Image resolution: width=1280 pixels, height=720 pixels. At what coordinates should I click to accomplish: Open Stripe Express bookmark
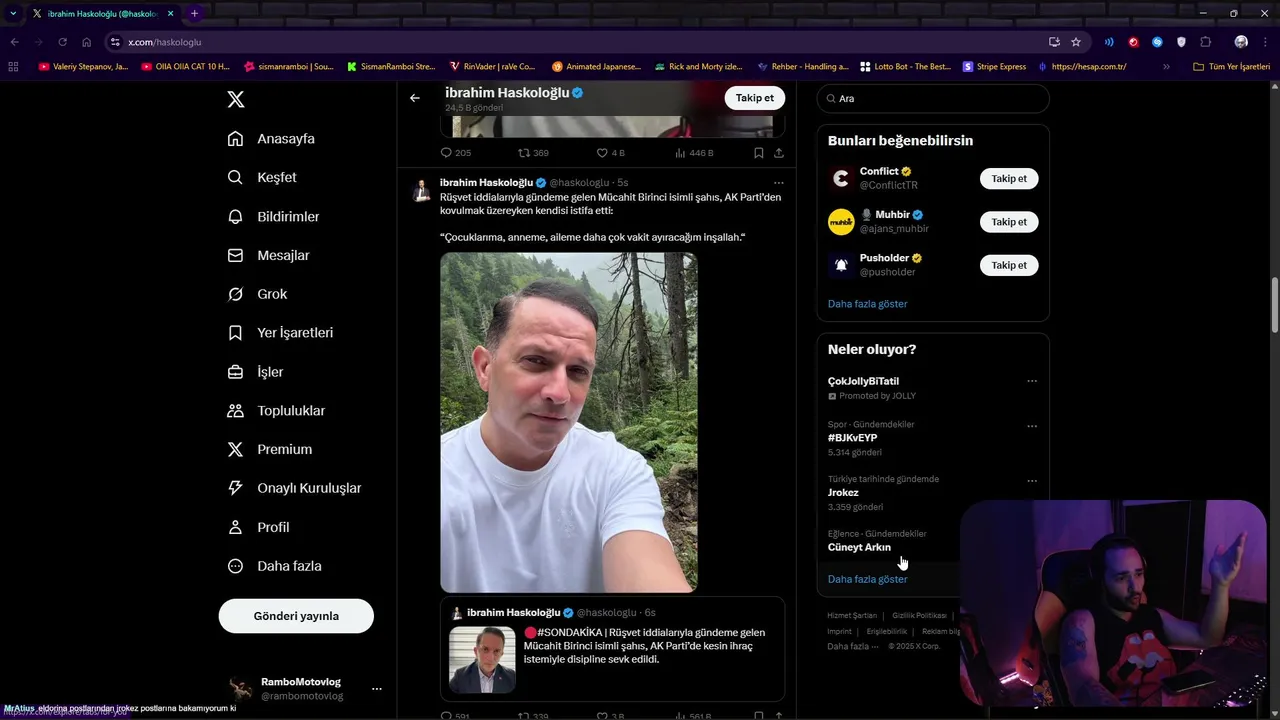tap(994, 67)
